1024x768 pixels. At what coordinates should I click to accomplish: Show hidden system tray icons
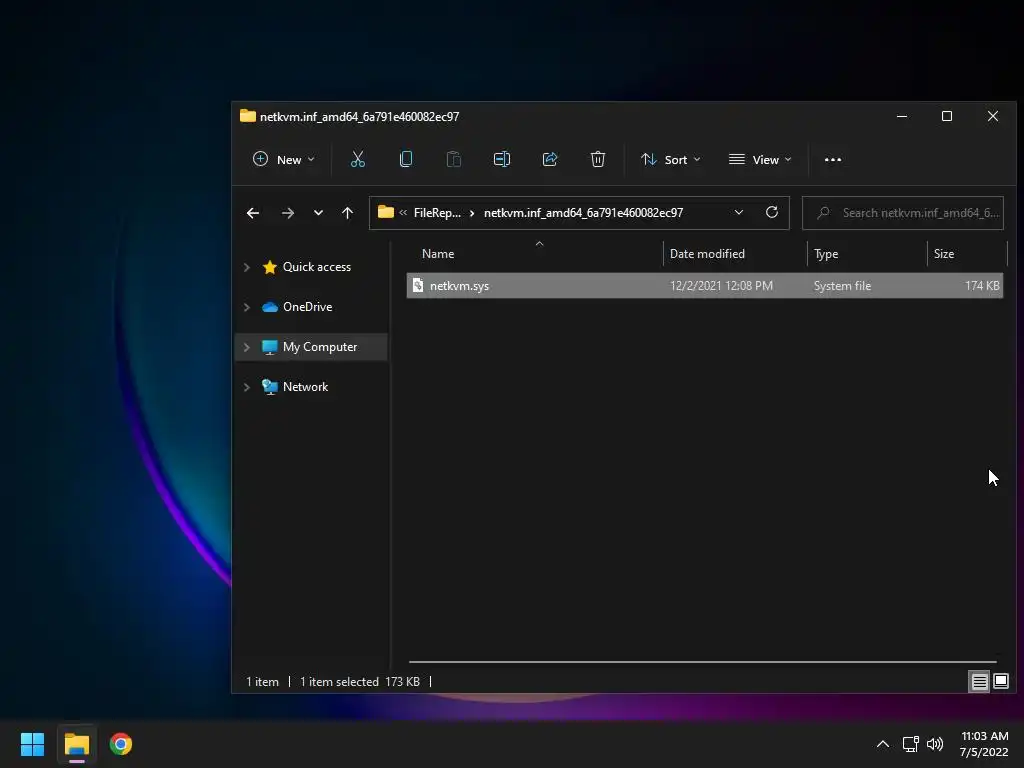click(883, 744)
